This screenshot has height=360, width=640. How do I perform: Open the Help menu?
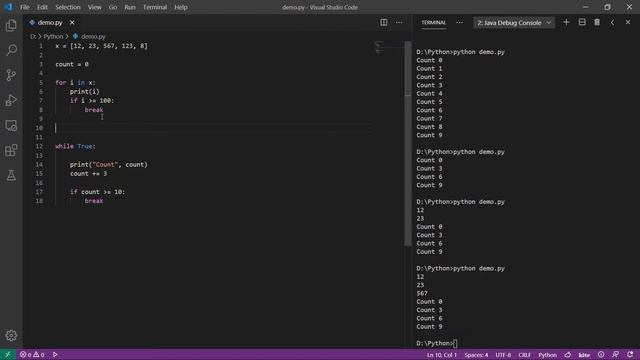181,7
